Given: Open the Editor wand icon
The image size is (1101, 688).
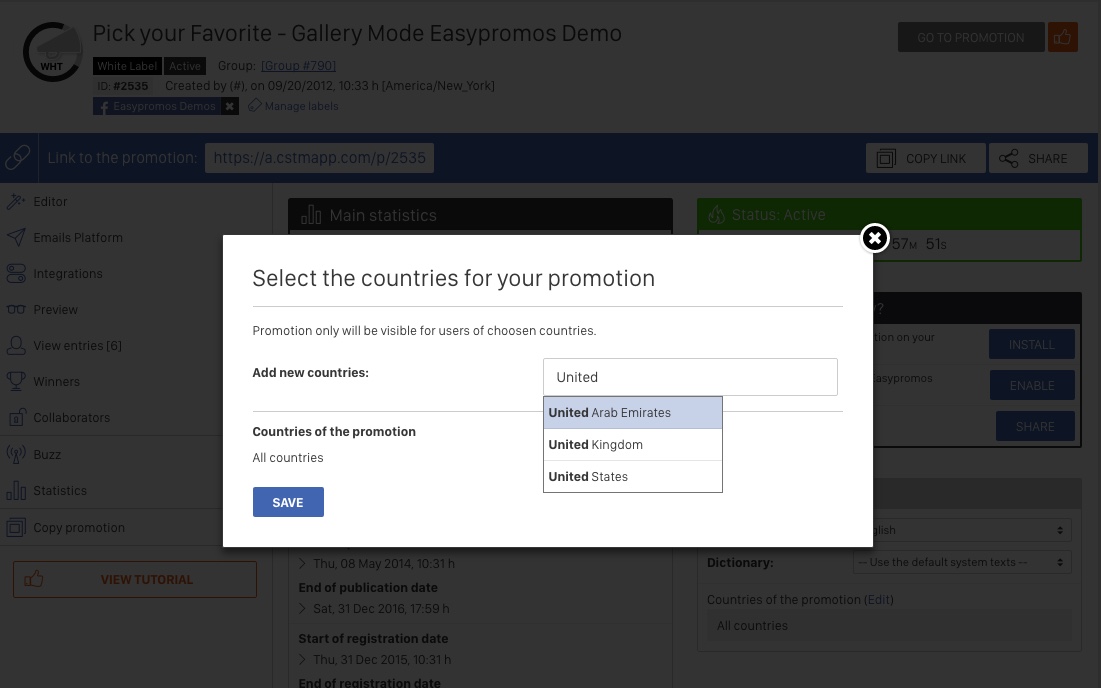Looking at the screenshot, I should pyautogui.click(x=16, y=201).
